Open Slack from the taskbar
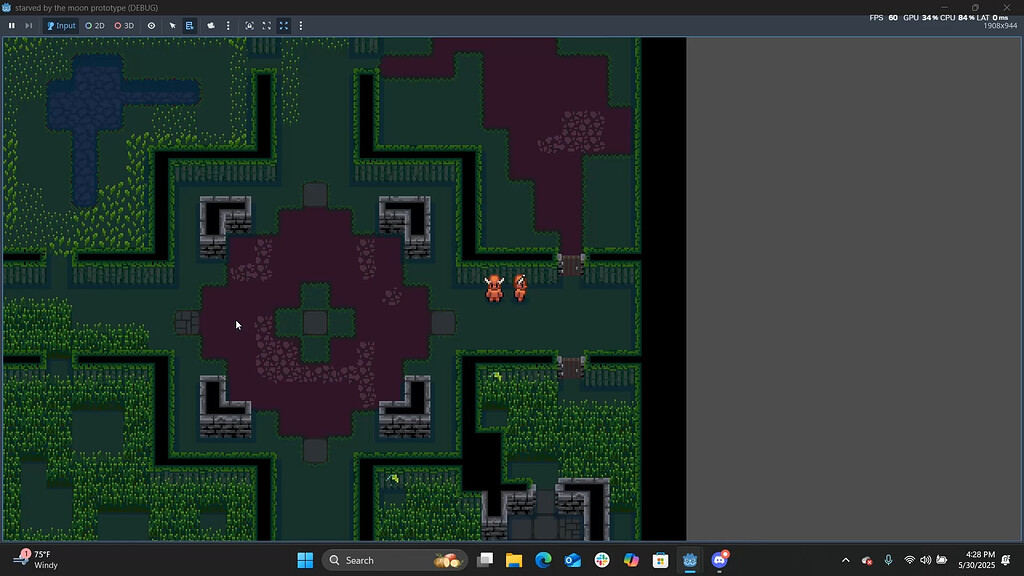The image size is (1024, 576). coord(602,560)
